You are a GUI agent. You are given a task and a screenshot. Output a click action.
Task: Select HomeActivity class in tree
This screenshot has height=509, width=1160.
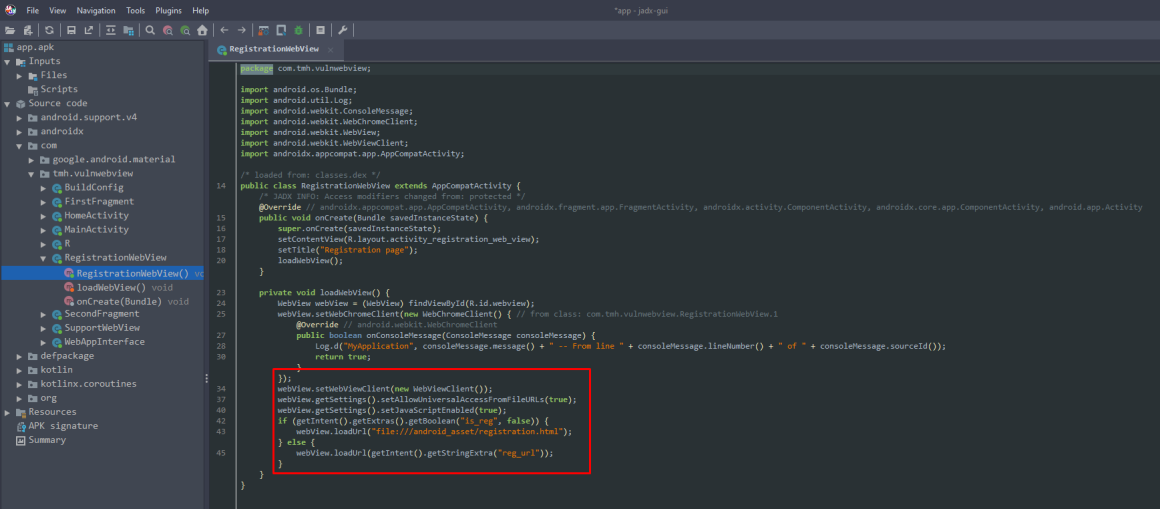tap(90, 216)
